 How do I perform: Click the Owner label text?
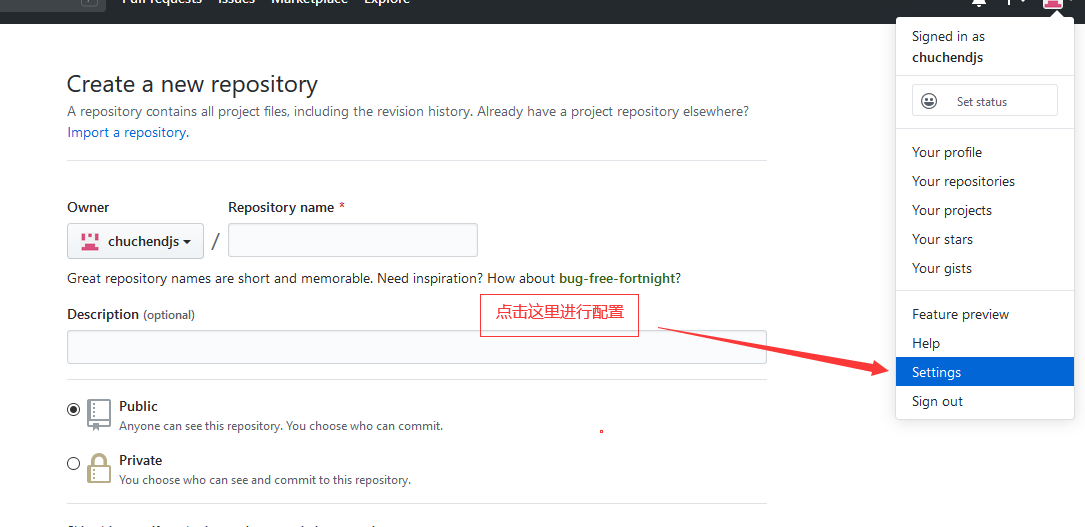click(88, 207)
